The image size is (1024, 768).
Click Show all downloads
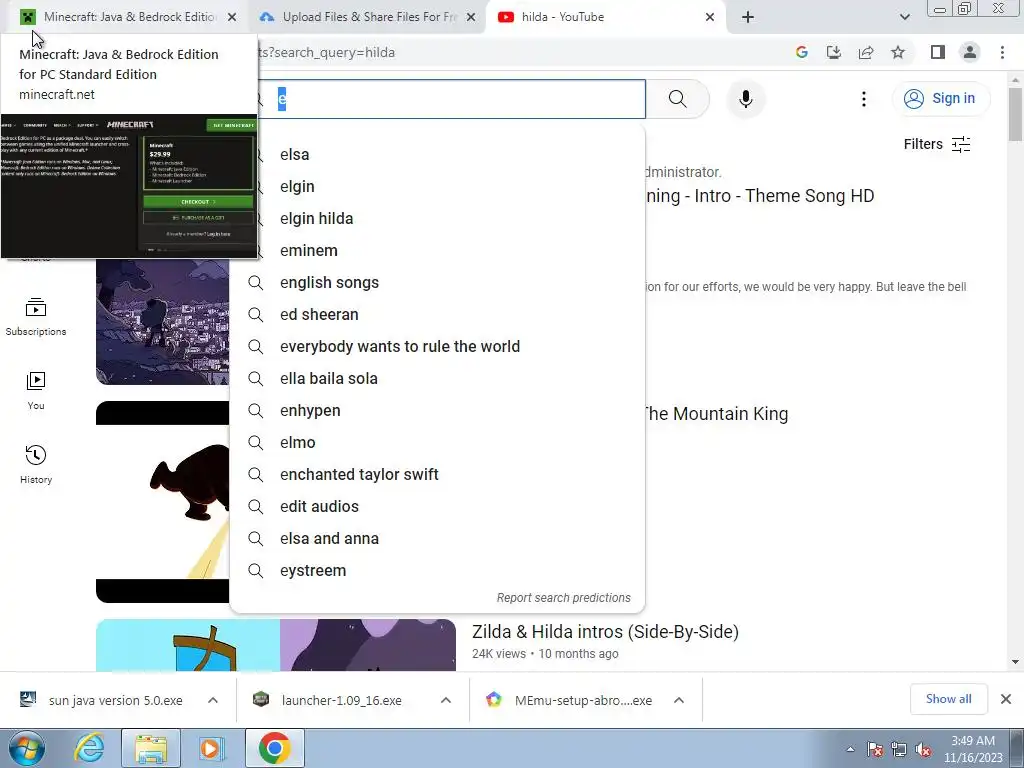point(948,699)
